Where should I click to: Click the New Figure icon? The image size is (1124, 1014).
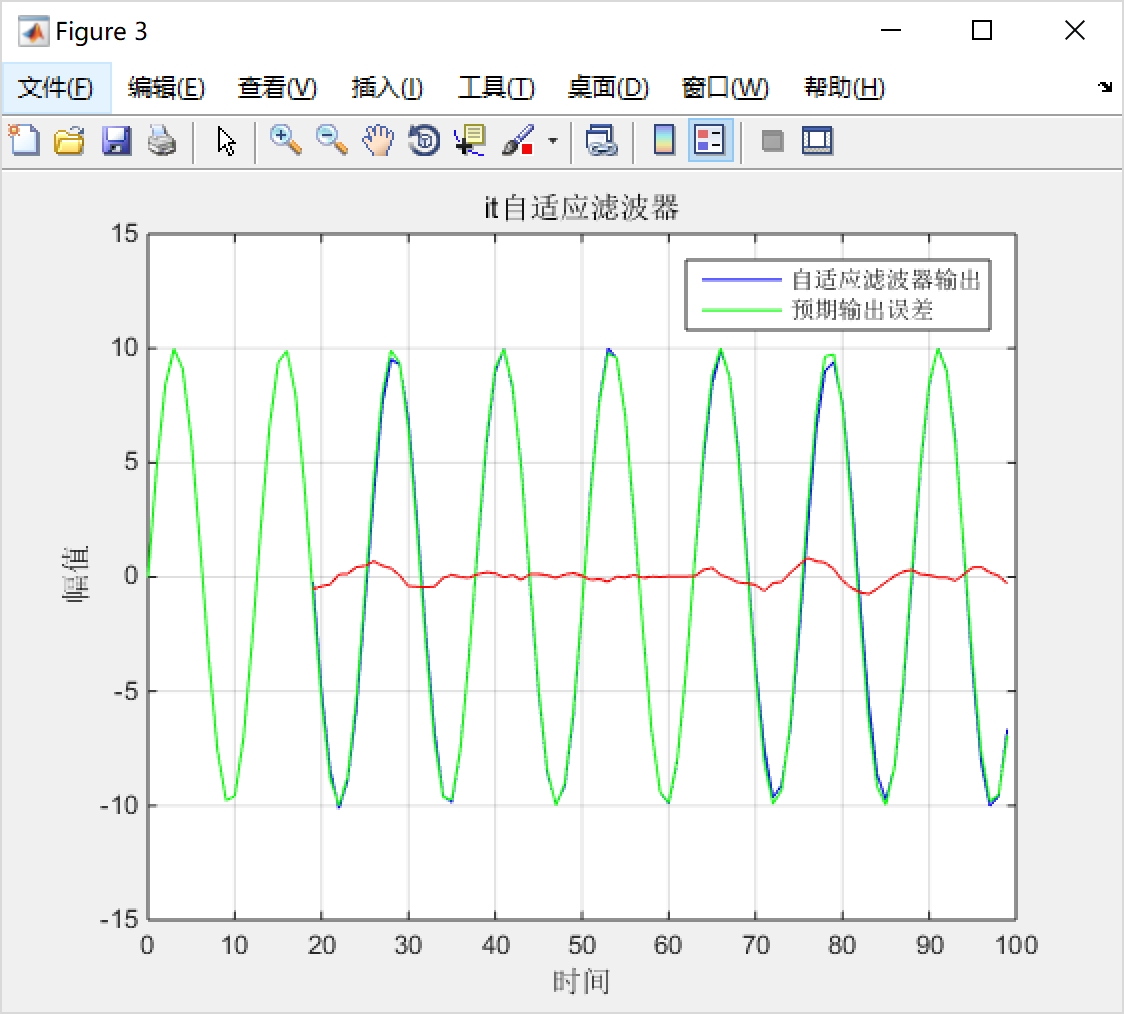[24, 140]
